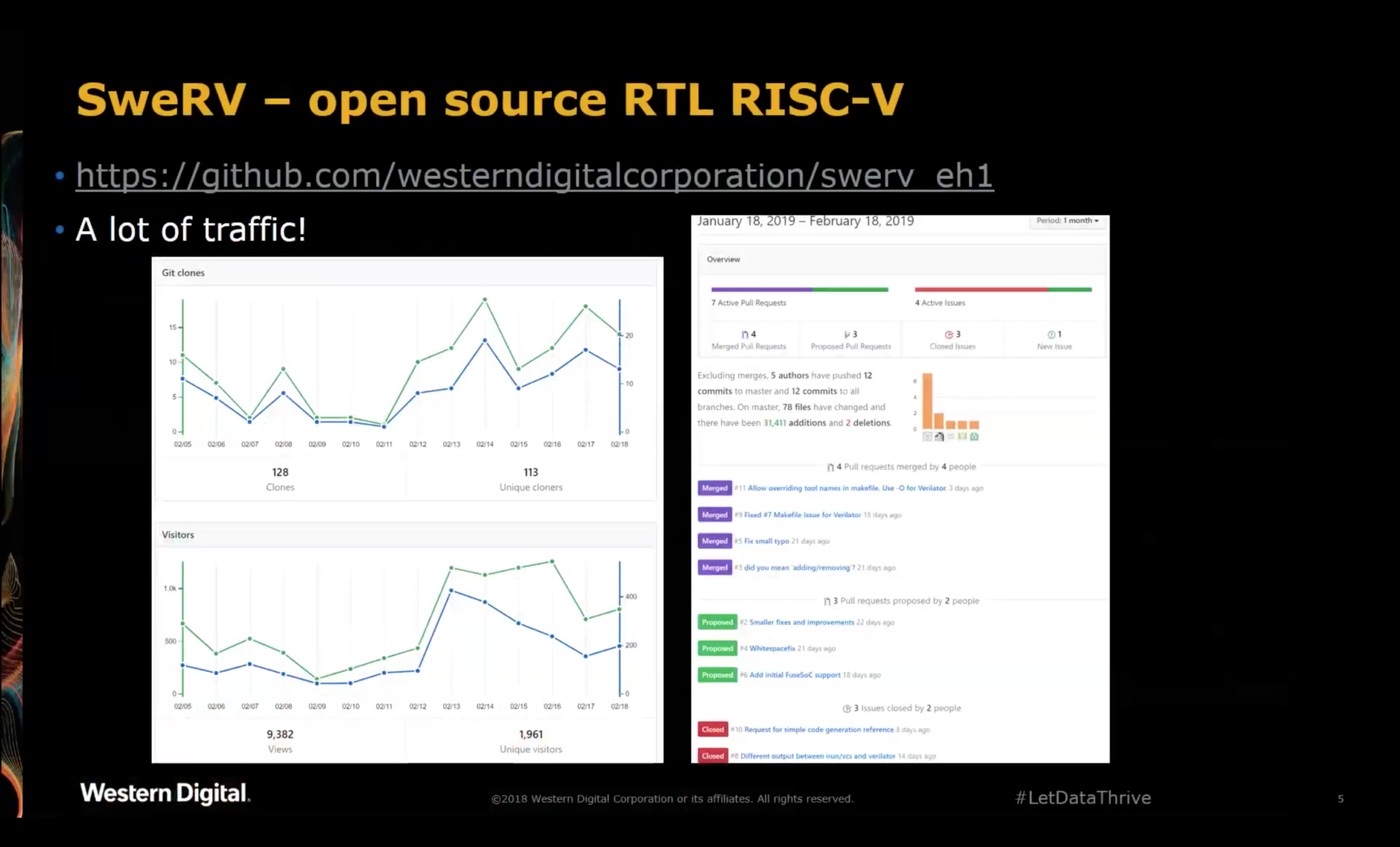Click Merged badge next to PR #3
The width and height of the screenshot is (1400, 847).
click(x=715, y=568)
